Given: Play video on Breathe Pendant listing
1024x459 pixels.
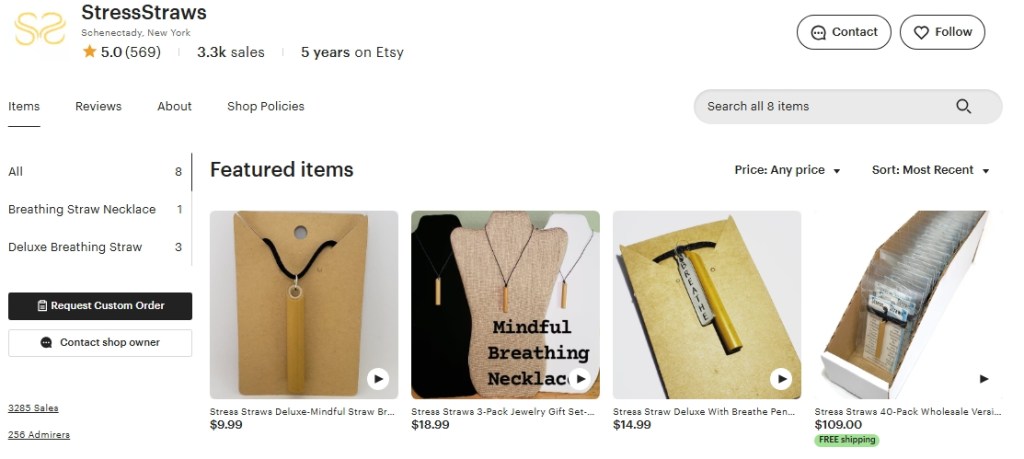Looking at the screenshot, I should 781,379.
